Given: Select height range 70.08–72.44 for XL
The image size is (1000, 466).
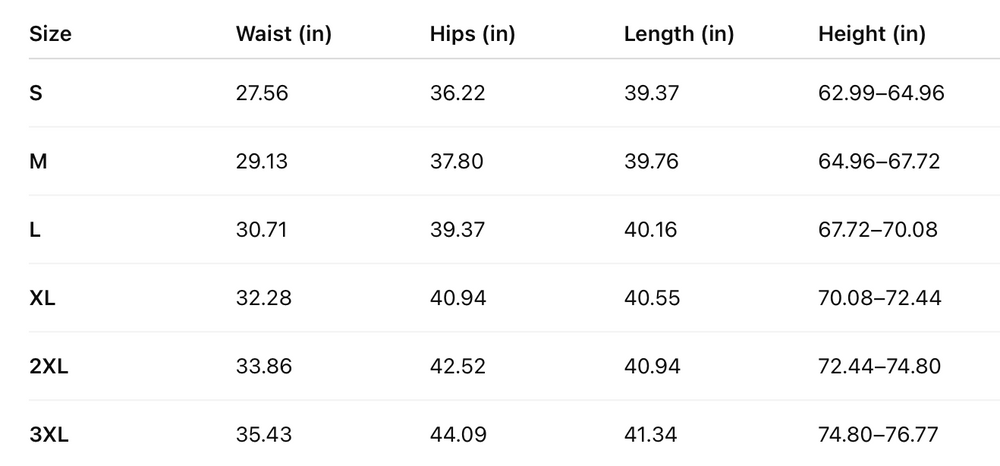Looking at the screenshot, I should pyautogui.click(x=879, y=298).
